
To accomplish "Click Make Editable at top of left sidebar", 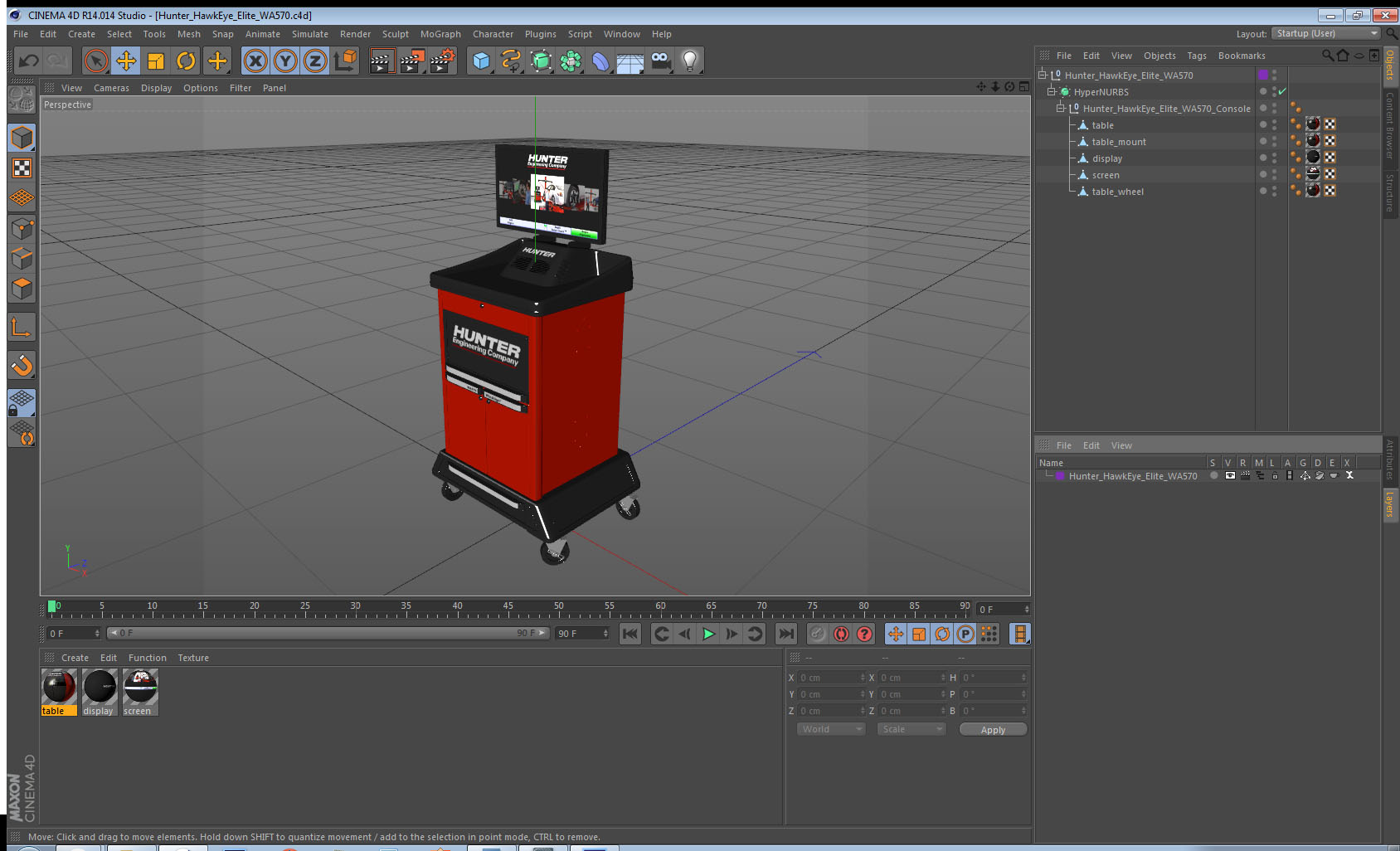I will tap(22, 100).
